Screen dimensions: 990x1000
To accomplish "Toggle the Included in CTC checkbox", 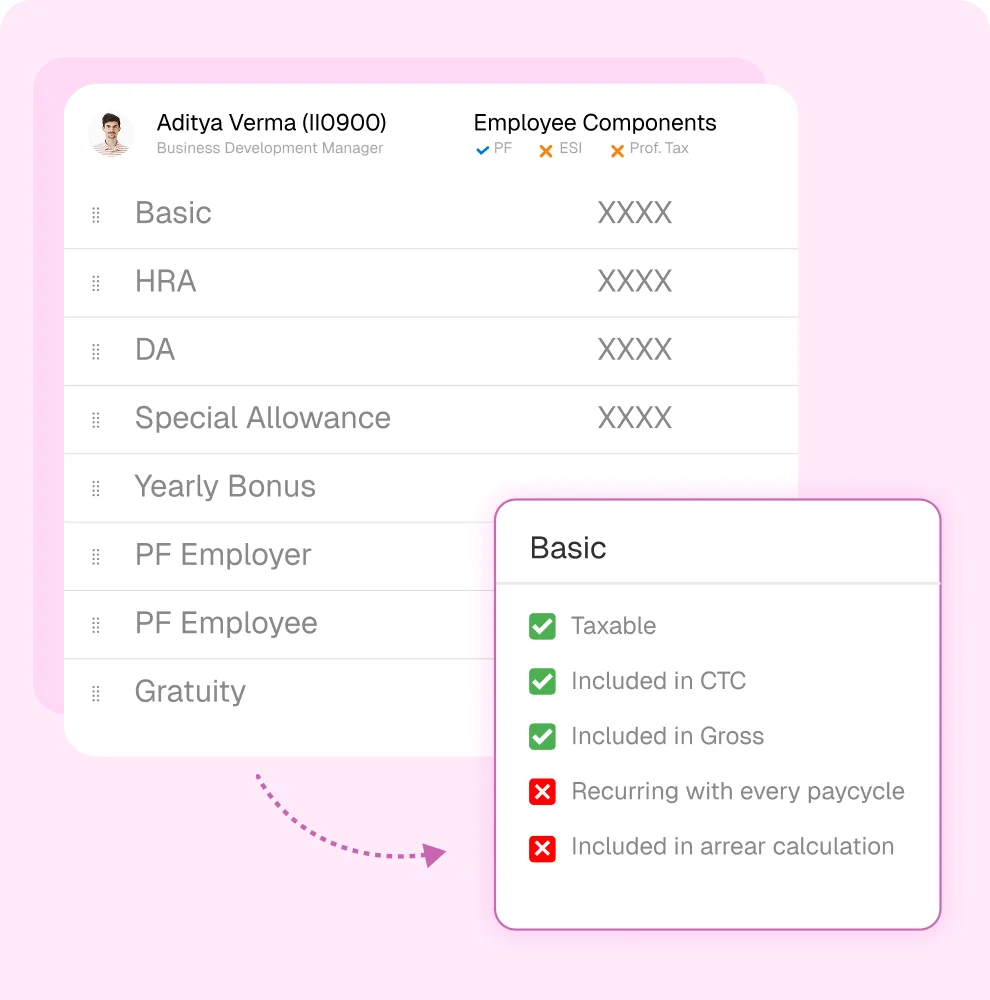I will point(542,681).
